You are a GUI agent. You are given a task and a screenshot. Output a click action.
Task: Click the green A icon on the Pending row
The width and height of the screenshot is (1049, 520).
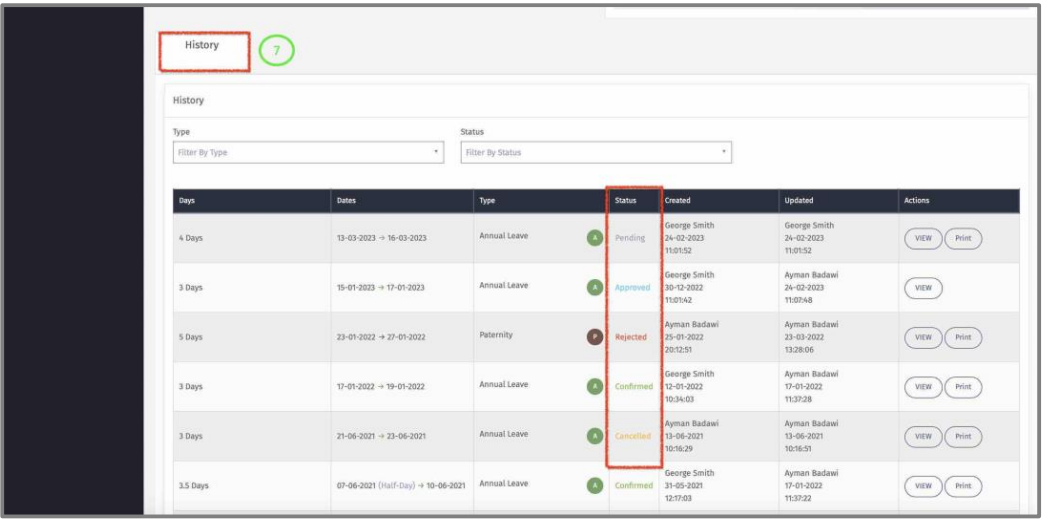coord(593,238)
